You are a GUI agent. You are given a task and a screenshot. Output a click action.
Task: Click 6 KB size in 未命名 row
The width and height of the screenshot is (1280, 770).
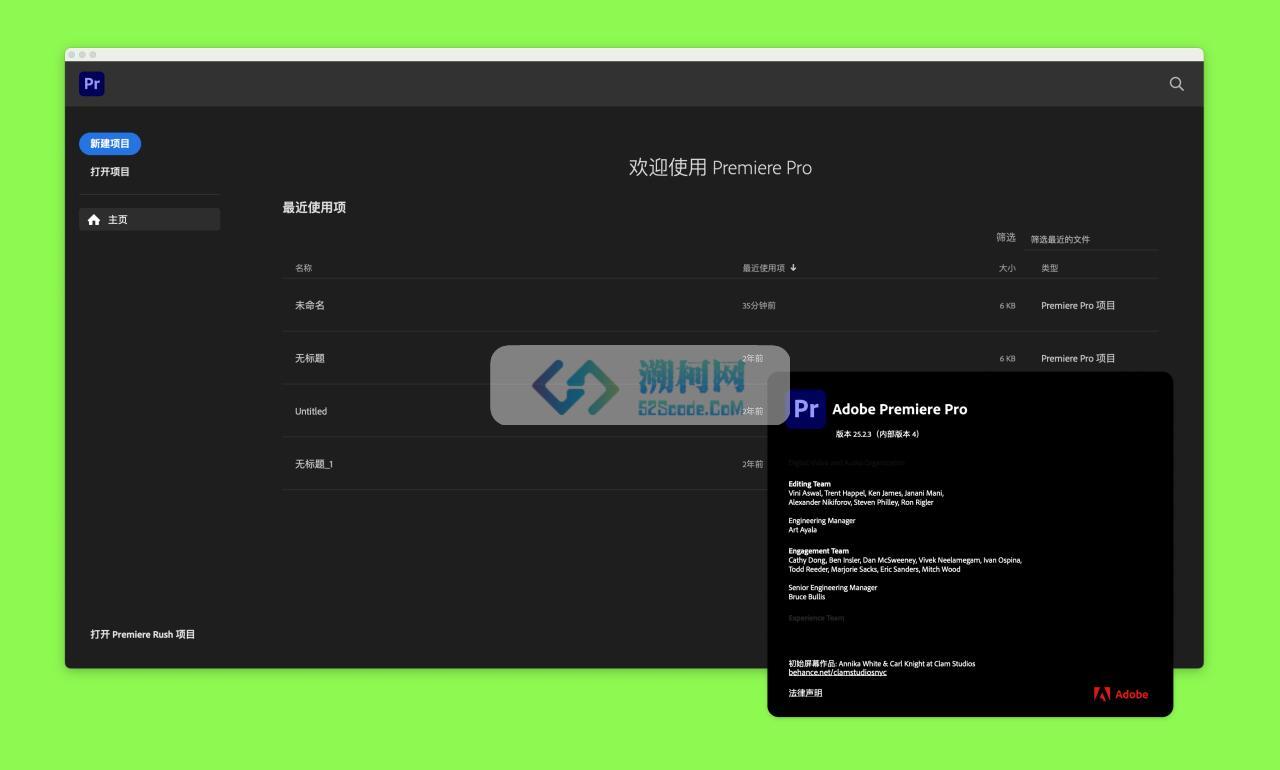click(x=1007, y=306)
